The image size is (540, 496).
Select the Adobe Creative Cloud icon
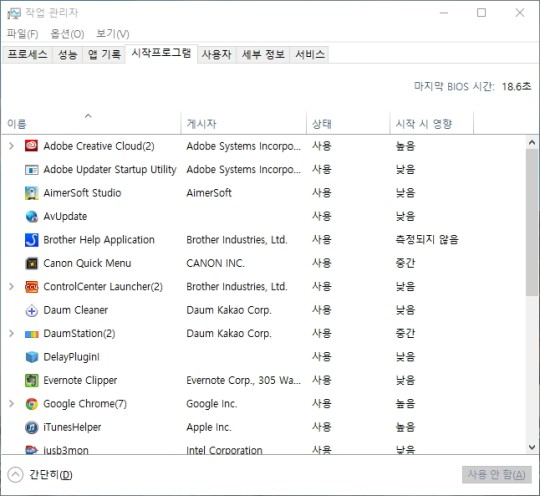pyautogui.click(x=32, y=146)
